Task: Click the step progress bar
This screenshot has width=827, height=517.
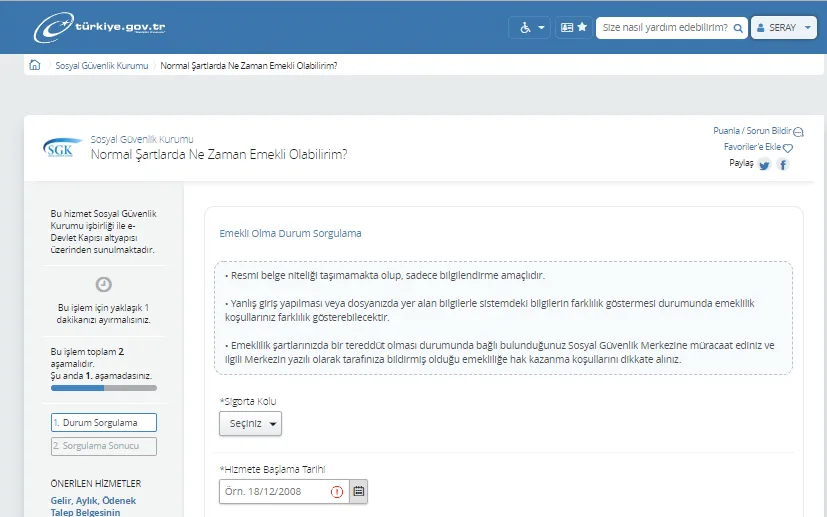Action: point(104,388)
